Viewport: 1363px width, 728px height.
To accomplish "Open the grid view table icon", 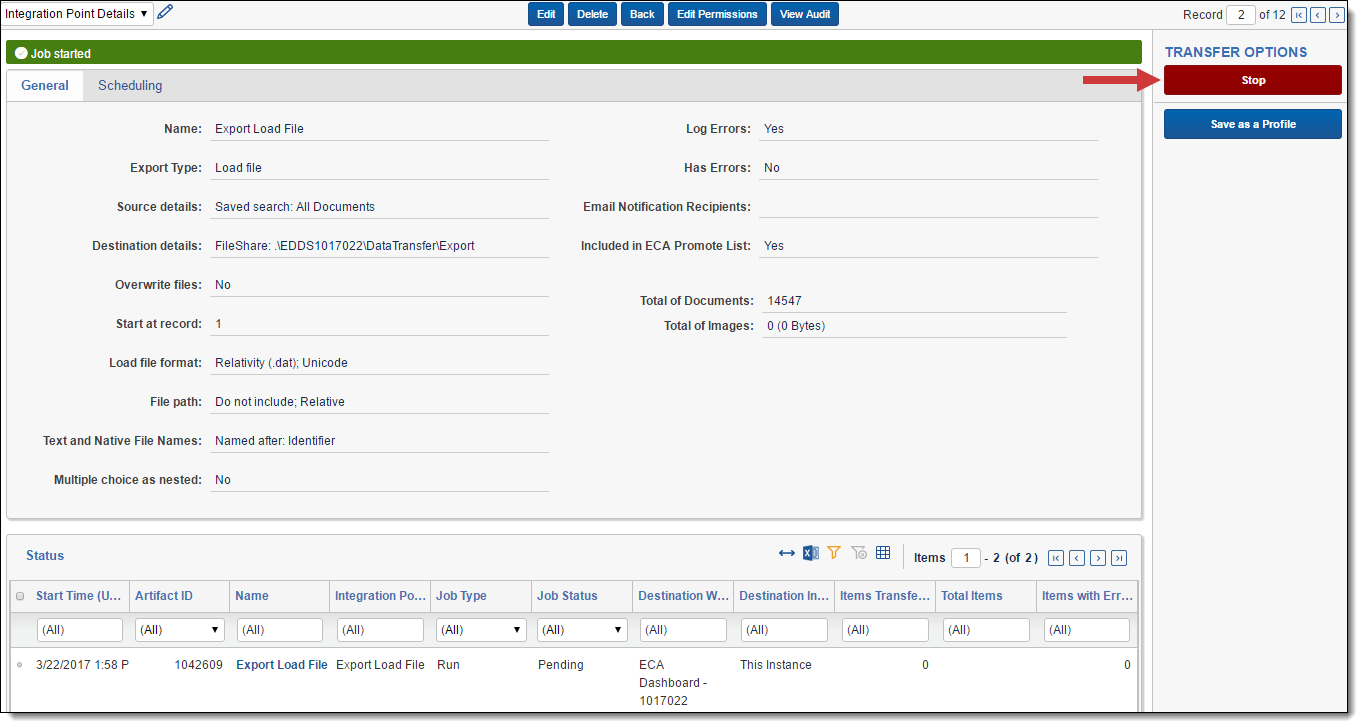I will coord(883,553).
